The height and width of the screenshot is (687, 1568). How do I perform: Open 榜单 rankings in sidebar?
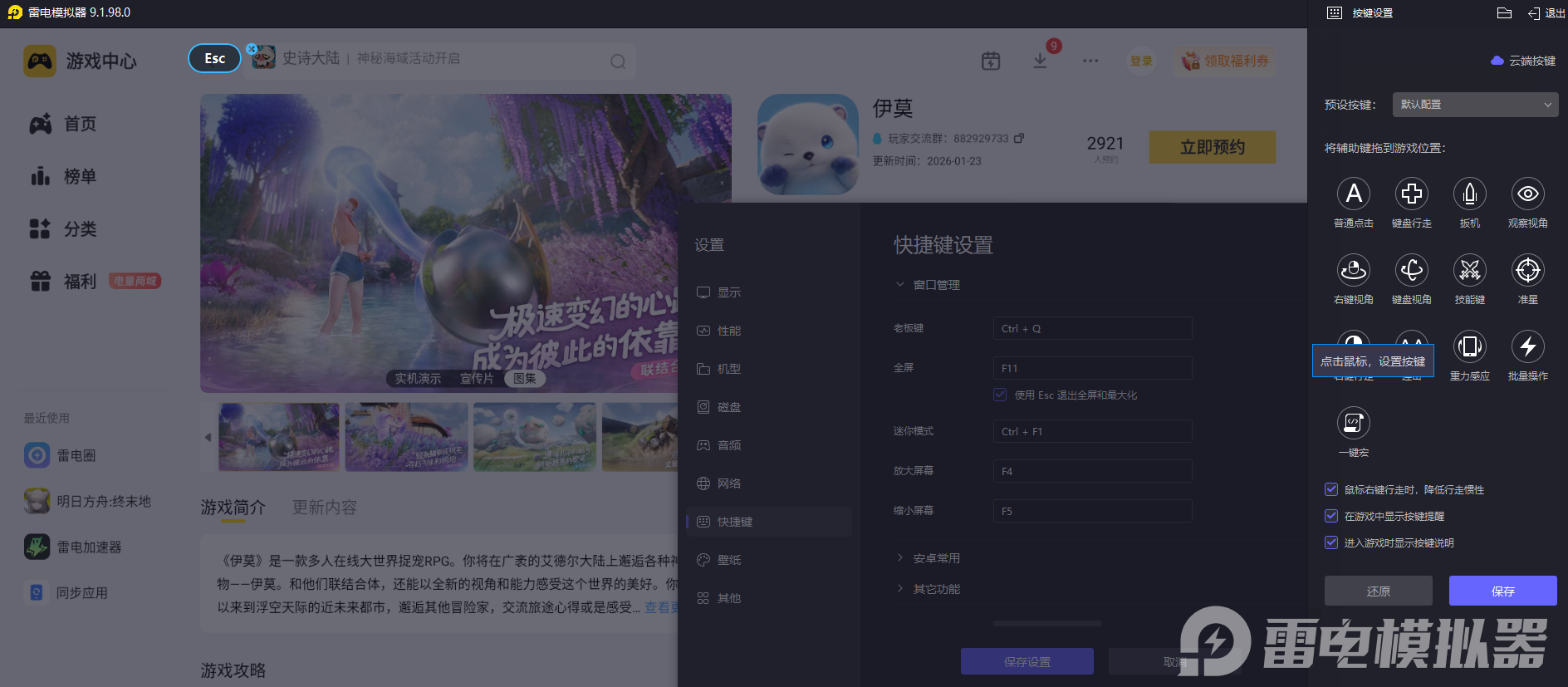(x=63, y=176)
